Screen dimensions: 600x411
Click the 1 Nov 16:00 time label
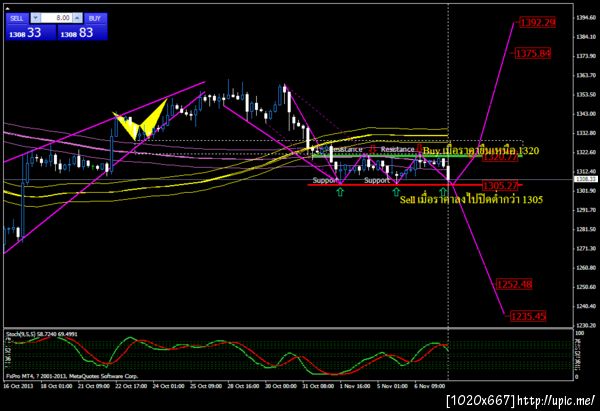pyautogui.click(x=355, y=386)
